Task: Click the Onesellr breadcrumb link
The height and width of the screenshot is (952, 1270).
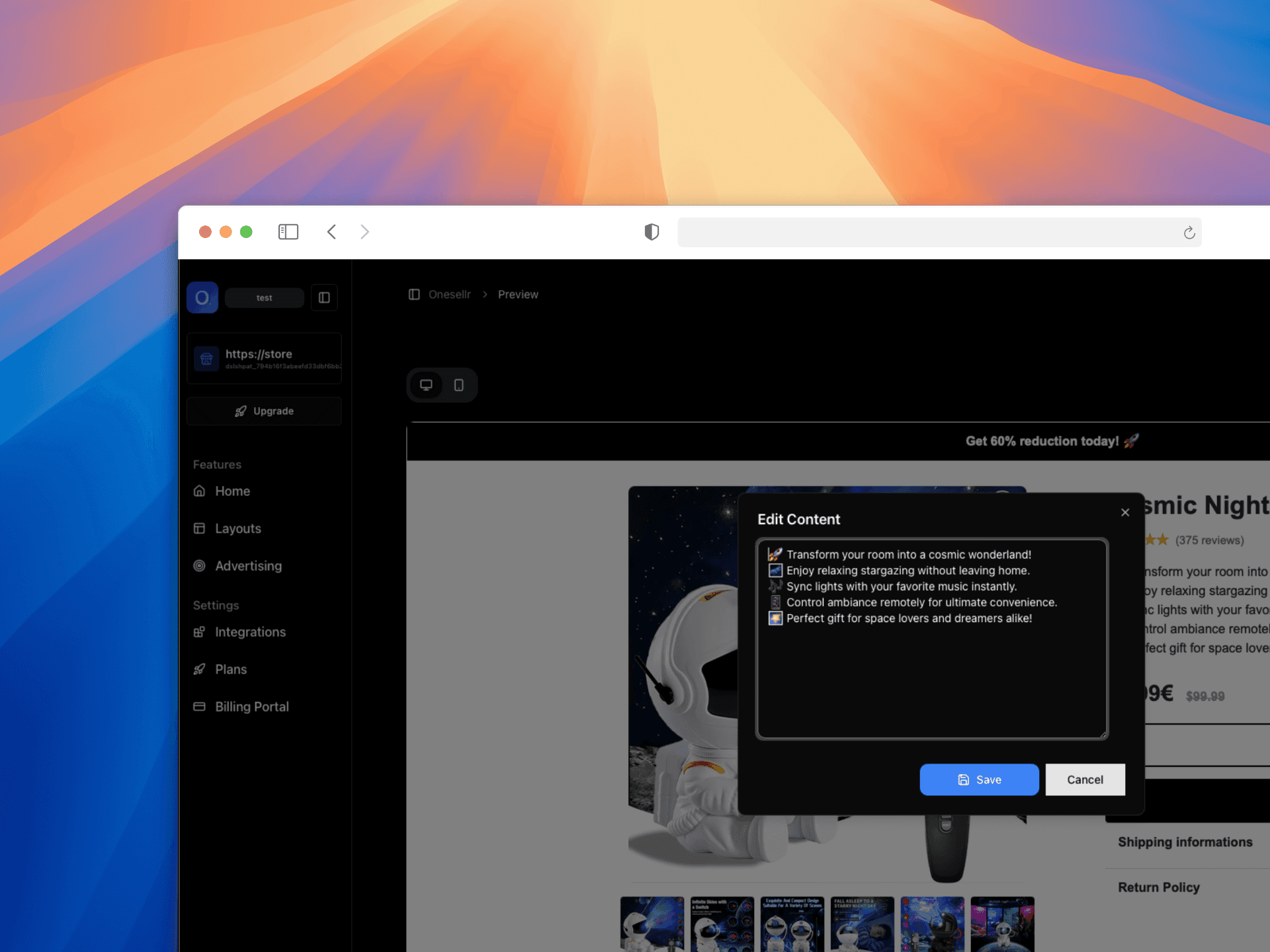Action: (450, 294)
